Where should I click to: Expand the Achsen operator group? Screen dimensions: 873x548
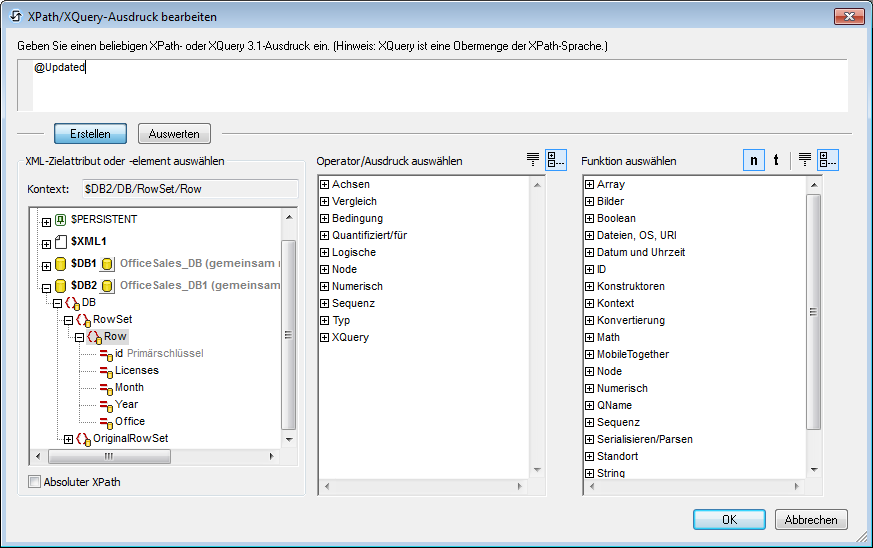(325, 185)
